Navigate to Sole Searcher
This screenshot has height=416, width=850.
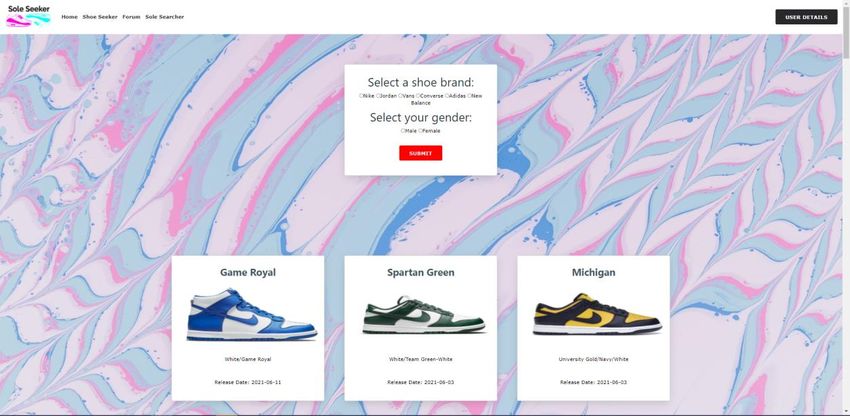point(164,17)
